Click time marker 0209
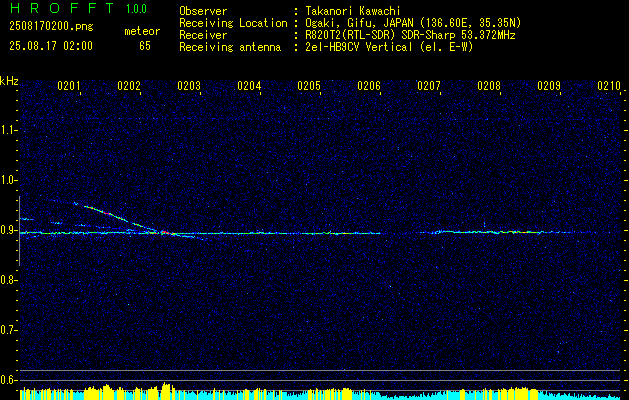 (549, 86)
